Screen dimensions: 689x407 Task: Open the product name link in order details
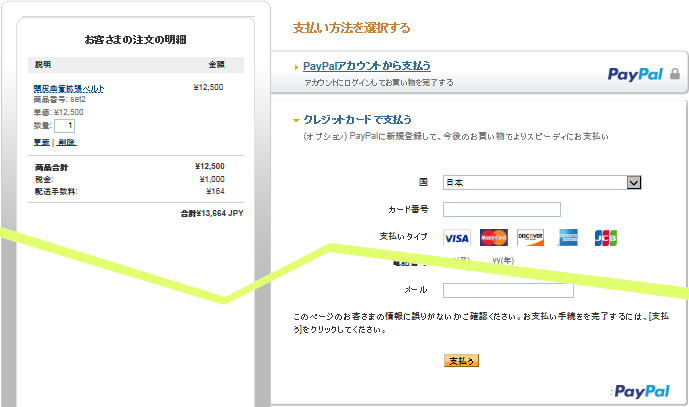69,89
